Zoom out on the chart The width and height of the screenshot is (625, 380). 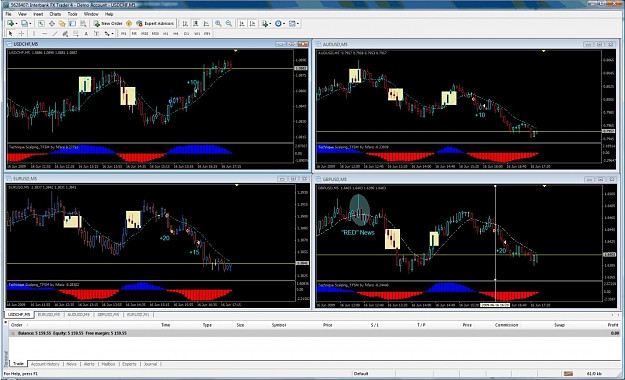(x=229, y=24)
